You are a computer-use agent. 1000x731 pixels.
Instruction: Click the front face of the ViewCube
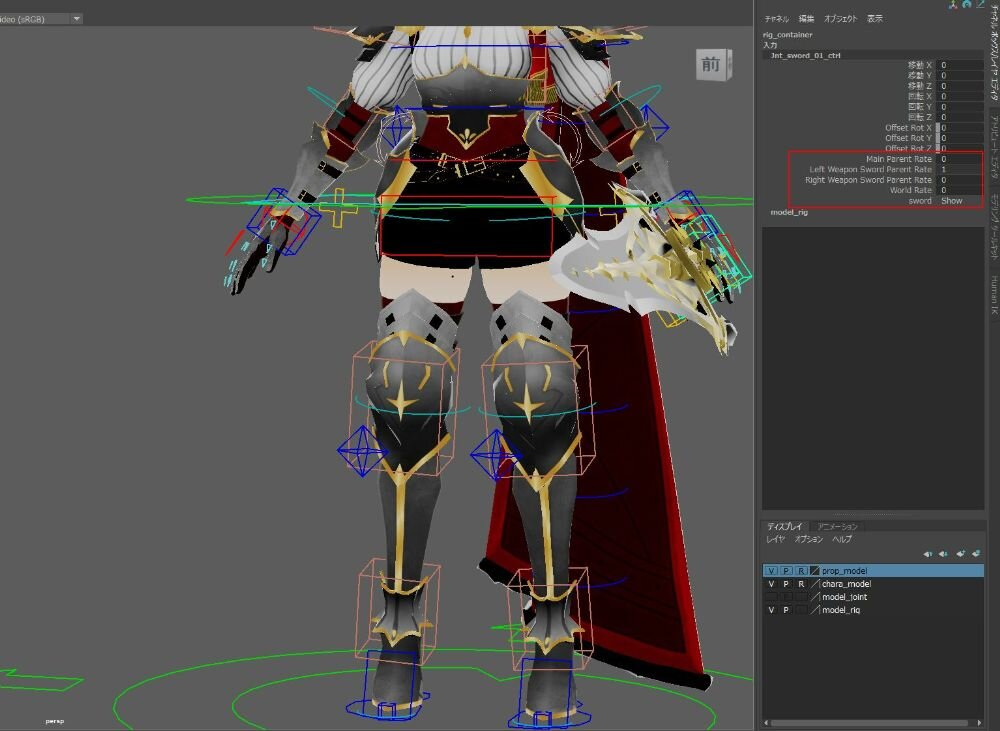pyautogui.click(x=710, y=65)
